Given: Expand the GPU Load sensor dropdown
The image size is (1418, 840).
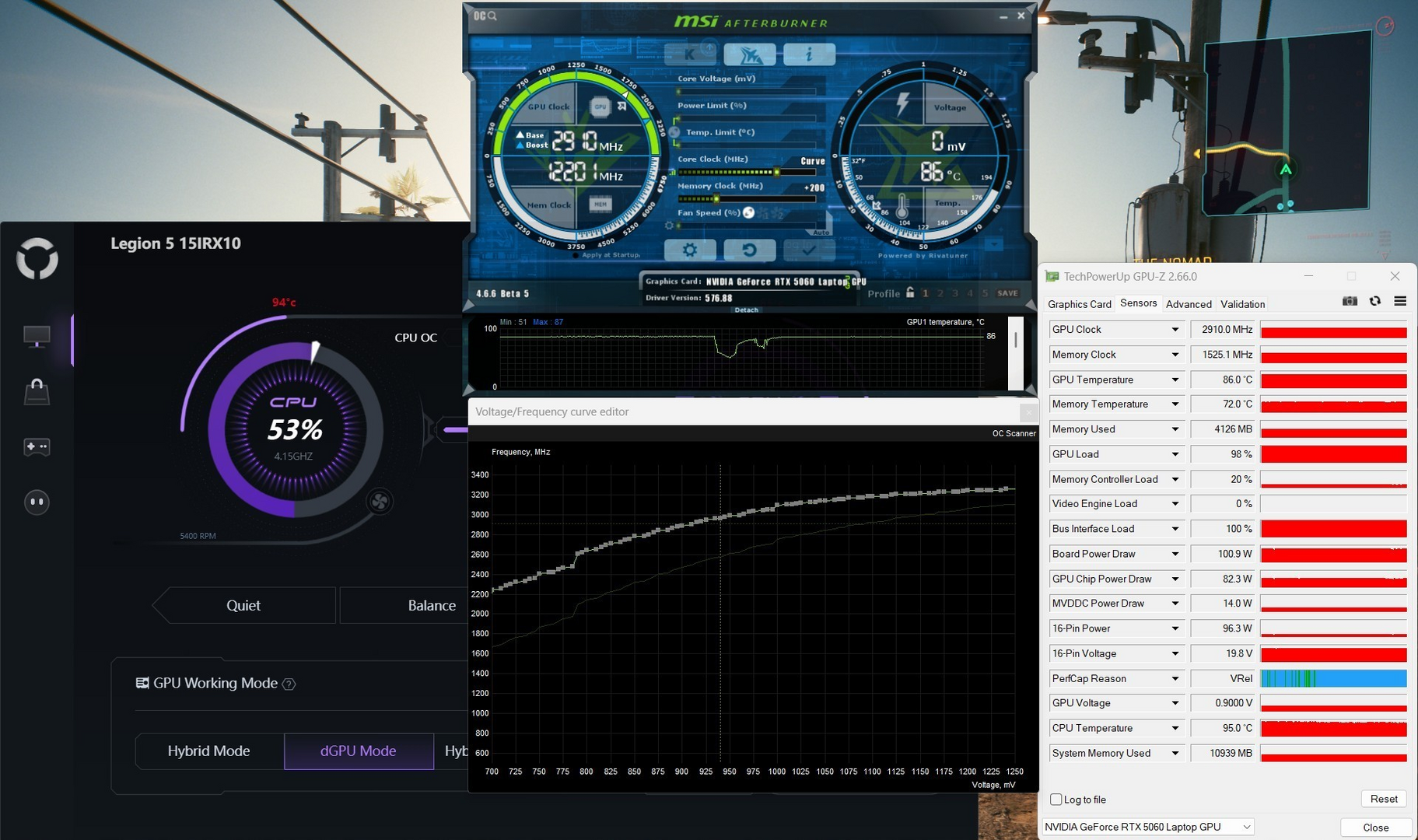Looking at the screenshot, I should coord(1175,454).
